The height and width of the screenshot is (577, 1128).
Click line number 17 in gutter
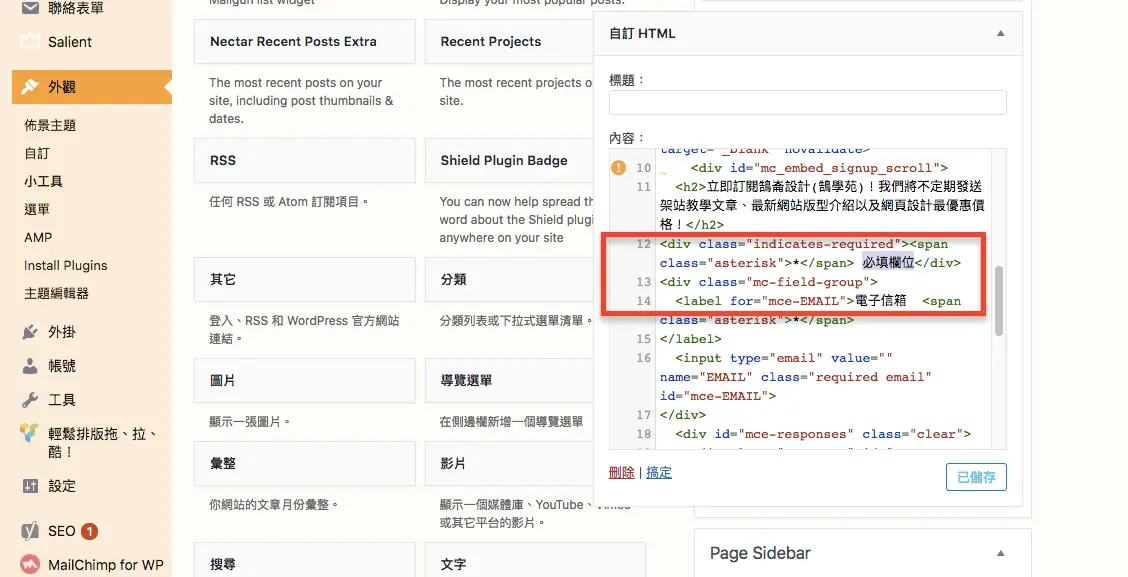(x=643, y=415)
